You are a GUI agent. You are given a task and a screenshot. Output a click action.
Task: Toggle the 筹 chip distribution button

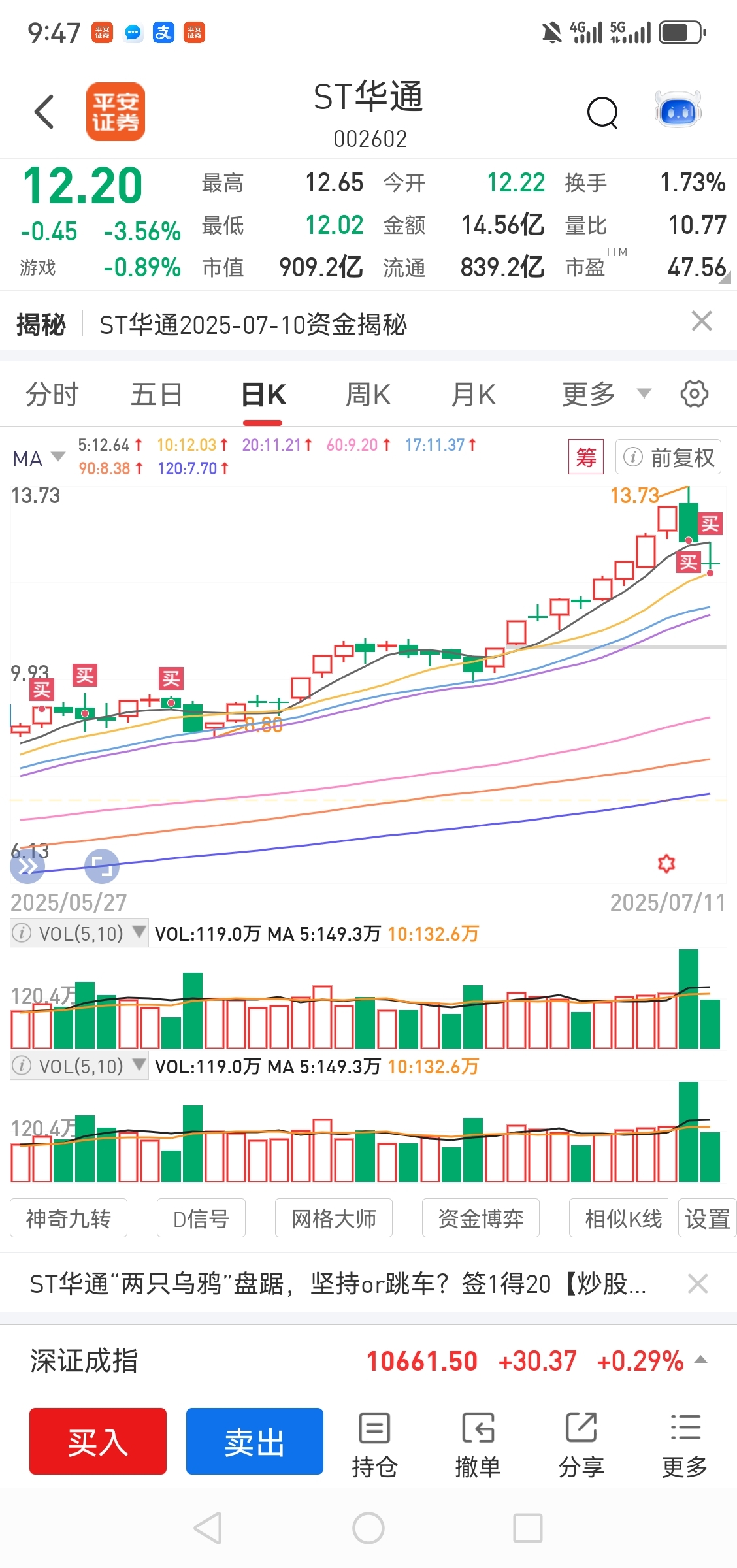pos(586,457)
